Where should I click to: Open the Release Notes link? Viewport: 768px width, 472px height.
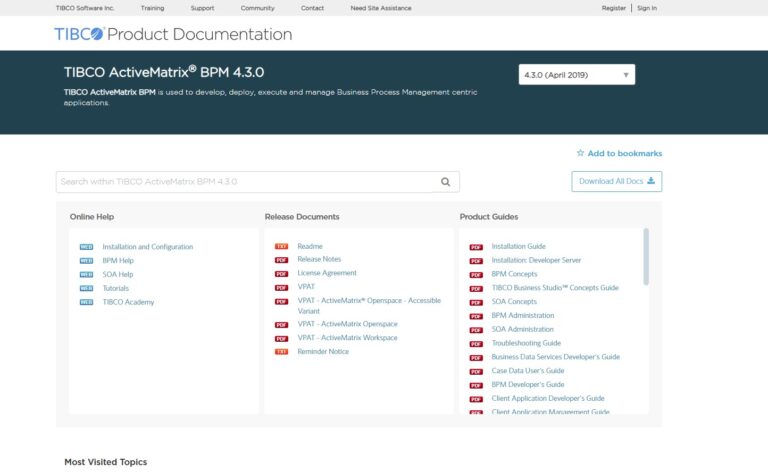click(x=319, y=259)
